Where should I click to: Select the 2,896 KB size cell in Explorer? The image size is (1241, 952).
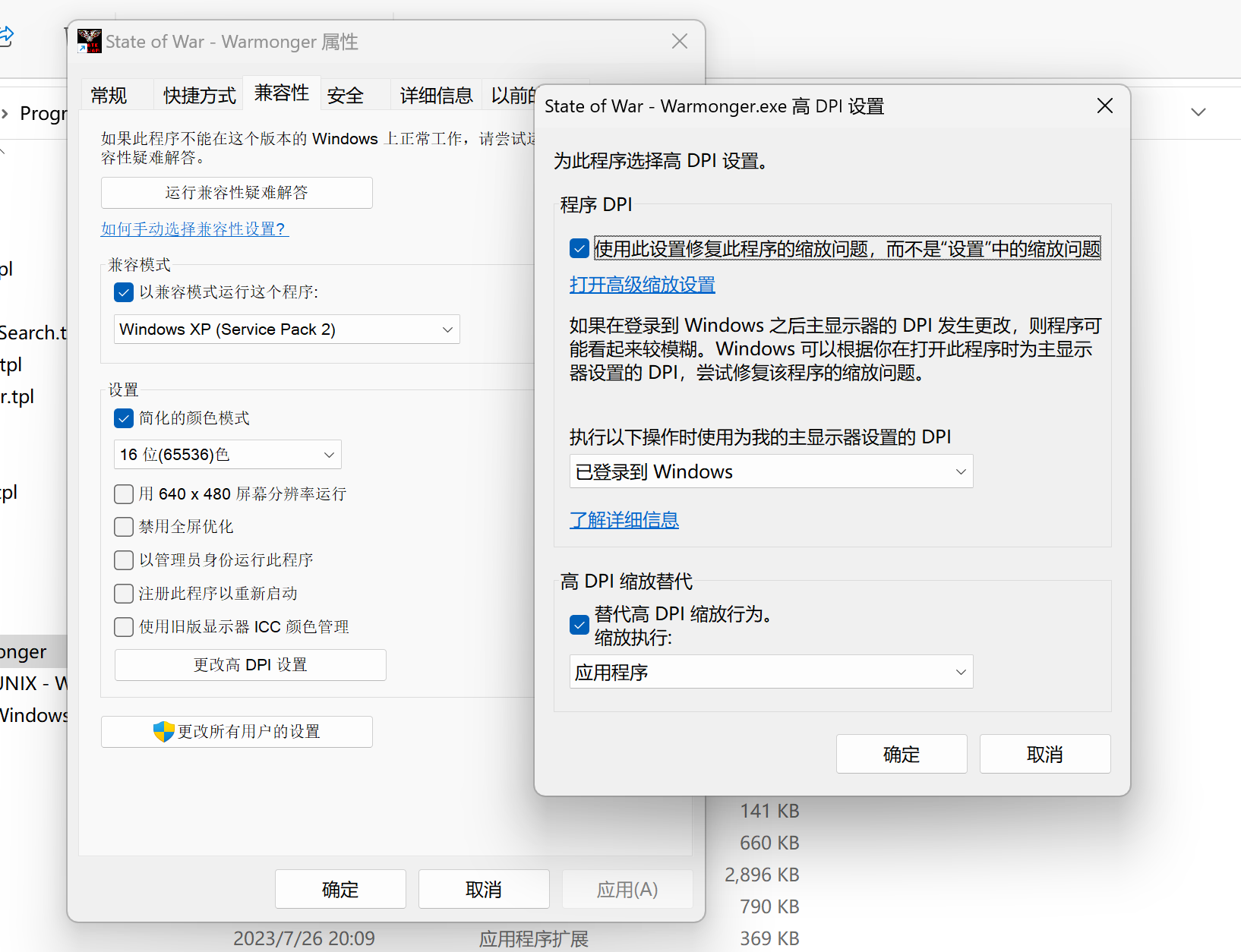click(x=762, y=875)
